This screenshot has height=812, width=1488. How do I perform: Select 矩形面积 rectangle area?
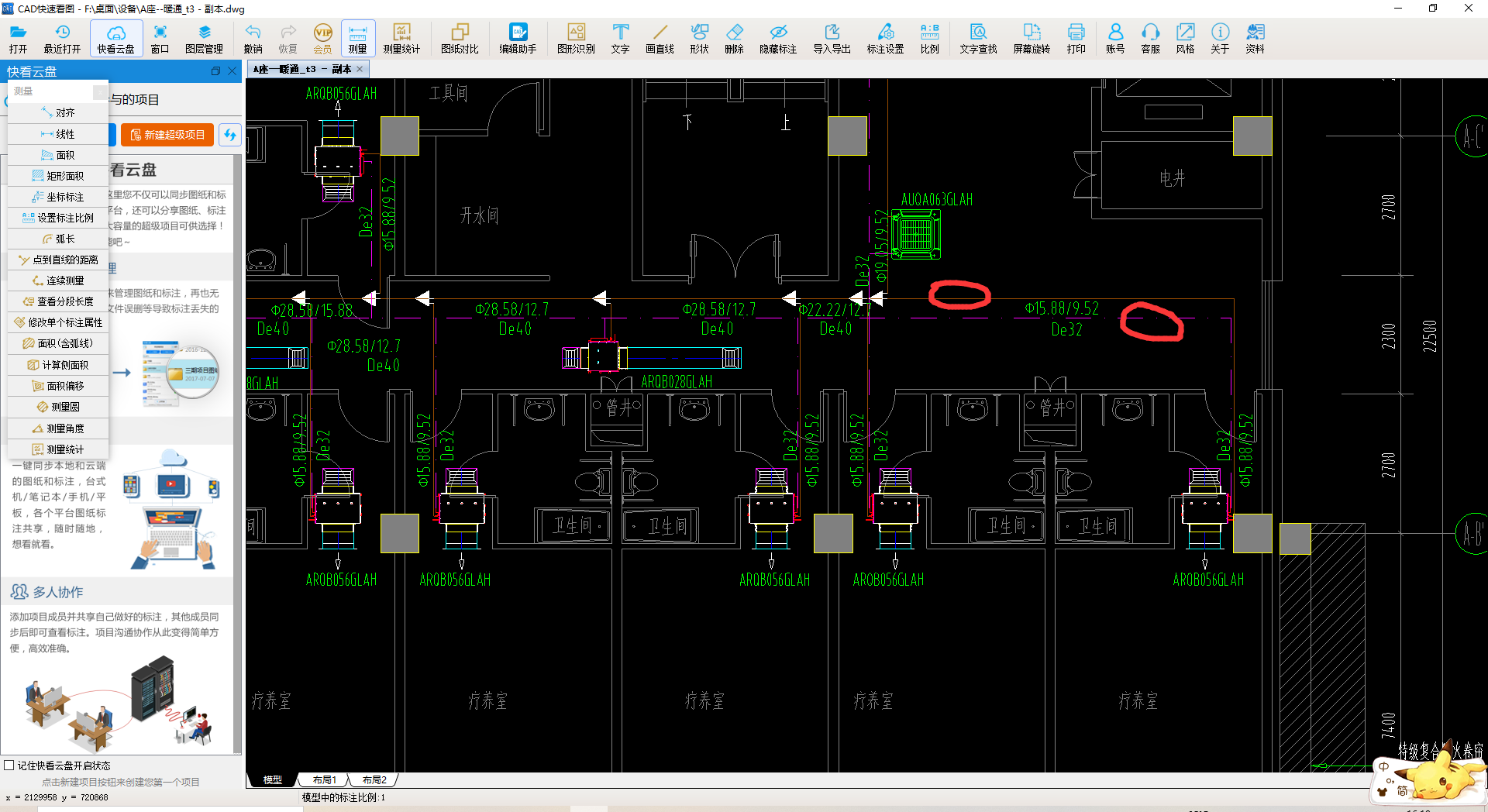(58, 176)
